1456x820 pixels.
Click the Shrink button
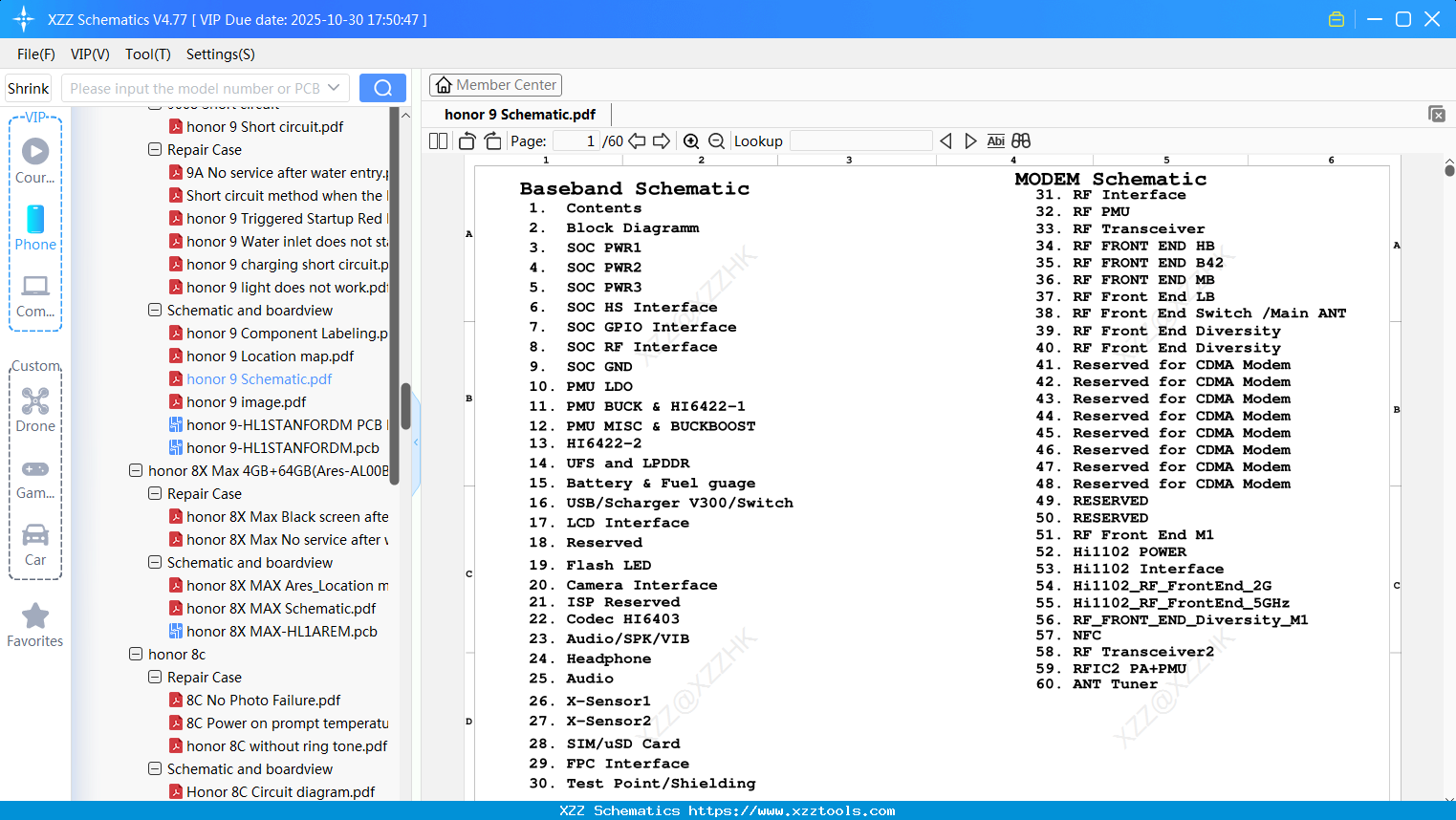(x=28, y=88)
